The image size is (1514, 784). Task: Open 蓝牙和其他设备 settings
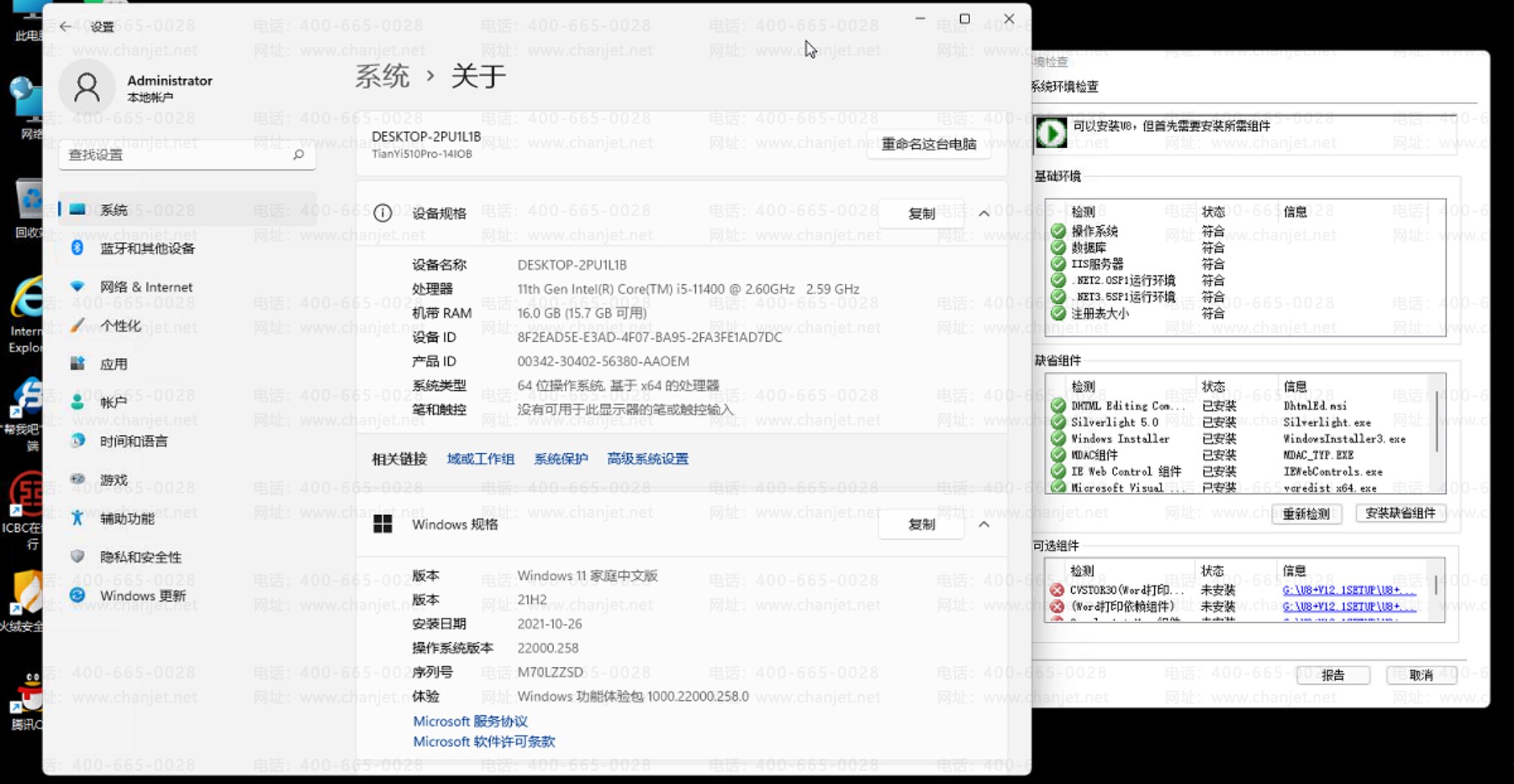click(187, 248)
